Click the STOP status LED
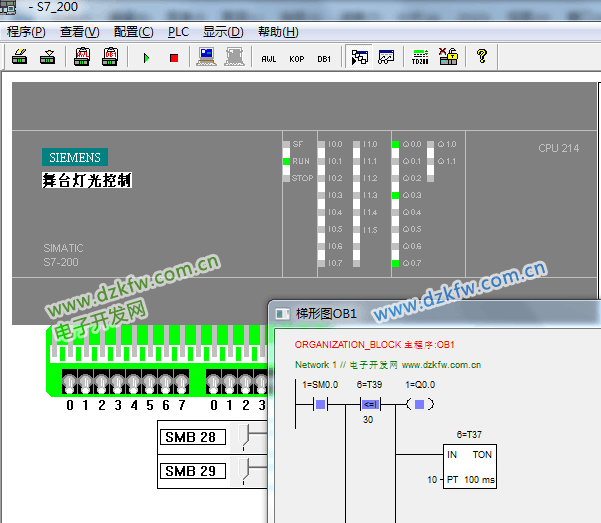 pyautogui.click(x=286, y=178)
